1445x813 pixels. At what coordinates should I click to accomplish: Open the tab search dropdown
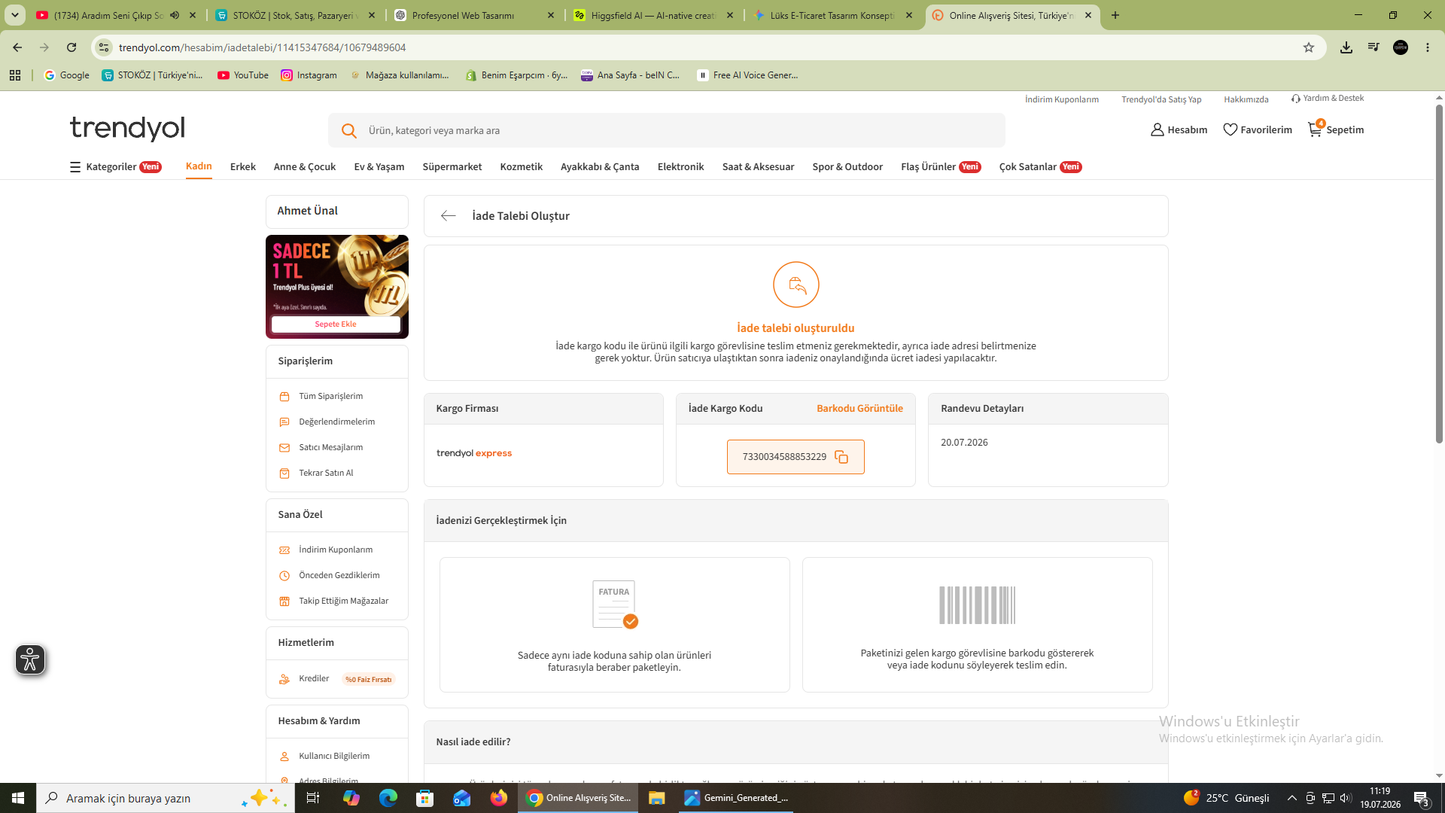[15, 15]
